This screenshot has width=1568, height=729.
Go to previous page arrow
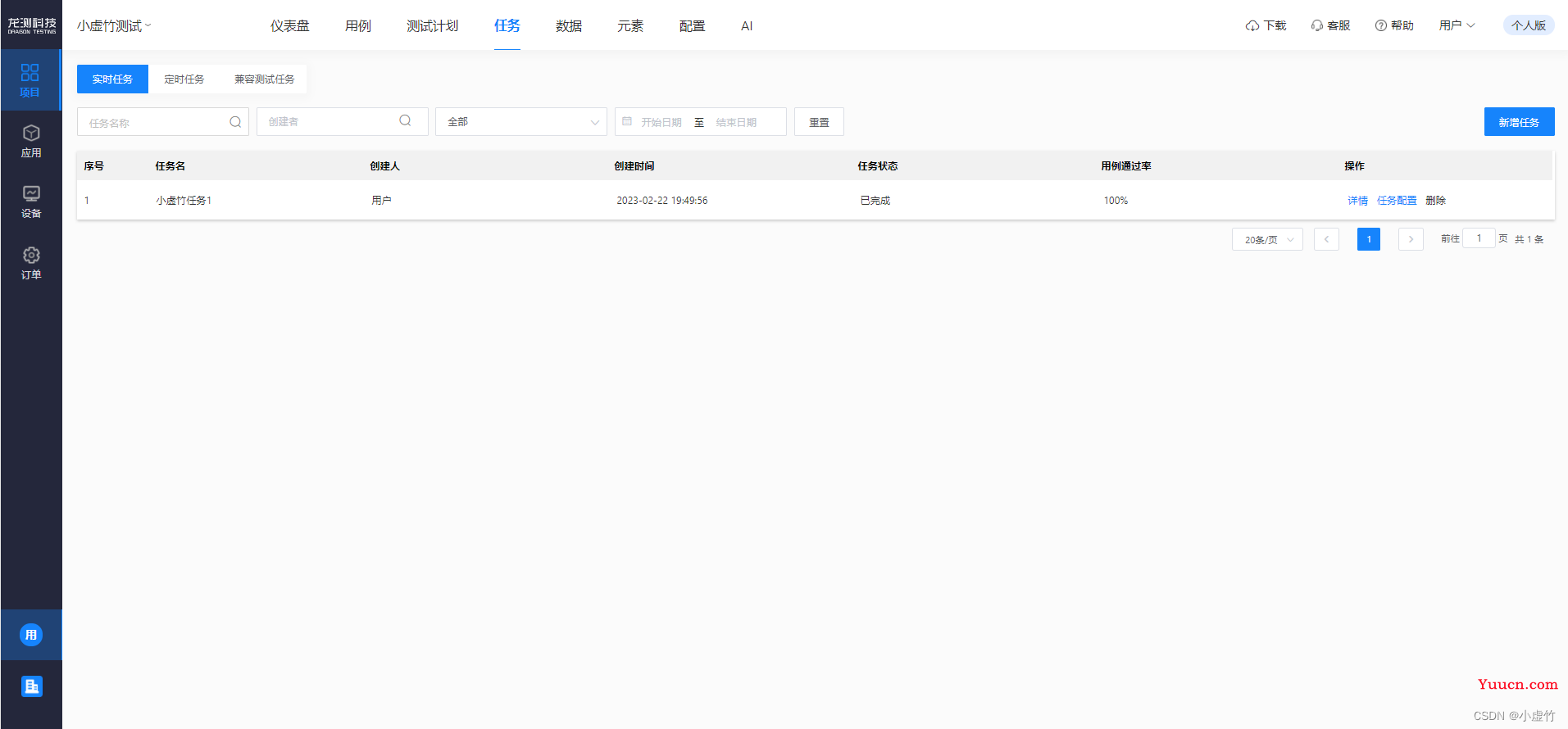[x=1326, y=239]
